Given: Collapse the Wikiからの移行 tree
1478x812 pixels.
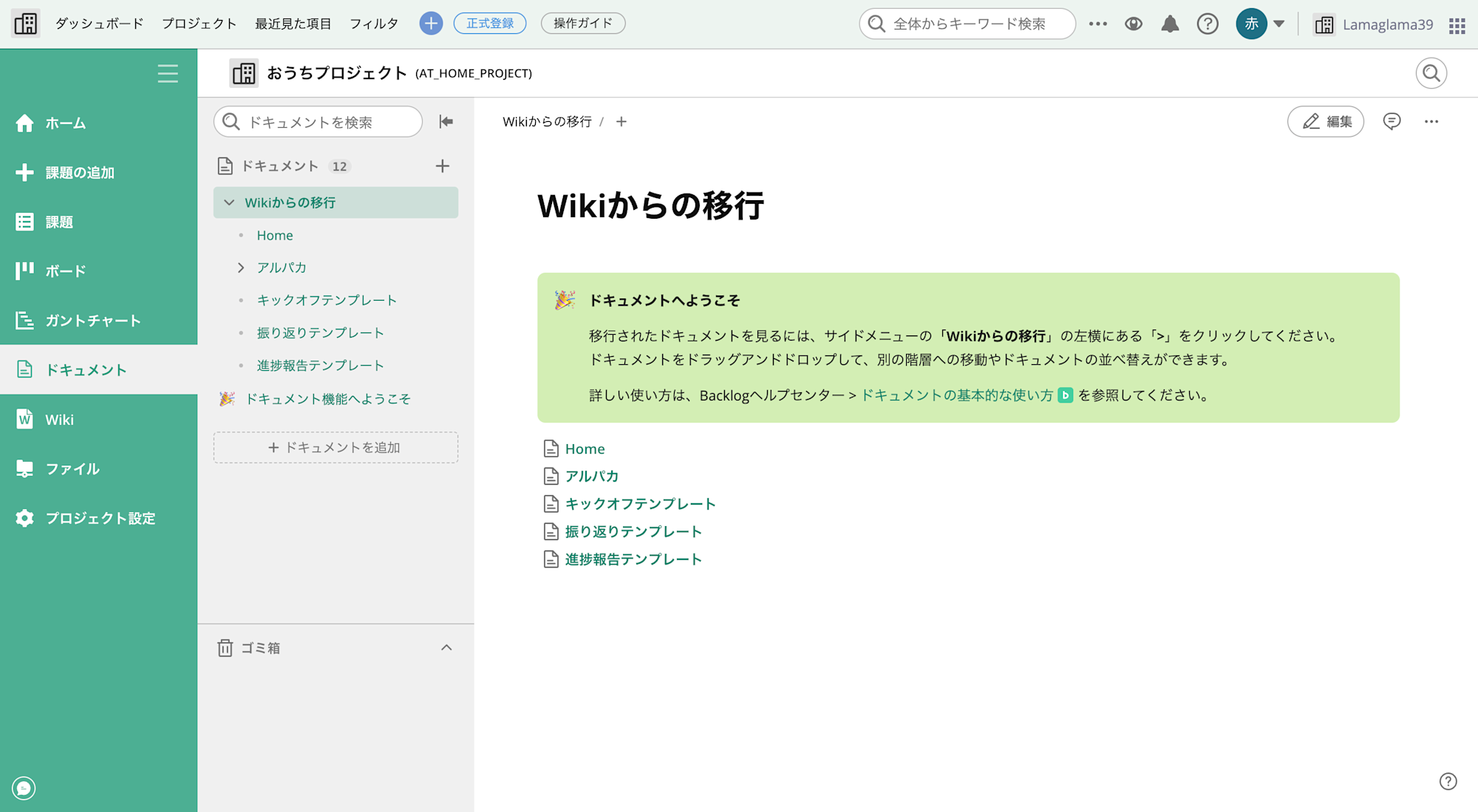Looking at the screenshot, I should tap(228, 202).
